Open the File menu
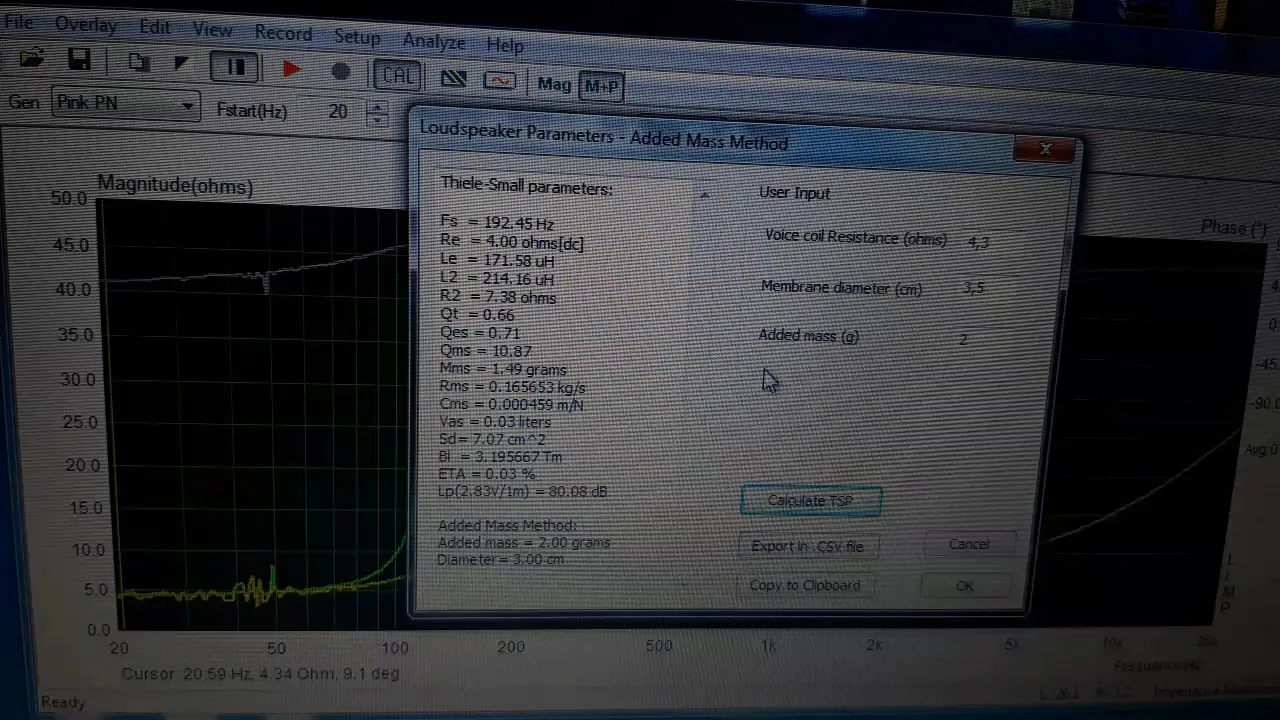This screenshot has height=720, width=1280. coord(18,21)
